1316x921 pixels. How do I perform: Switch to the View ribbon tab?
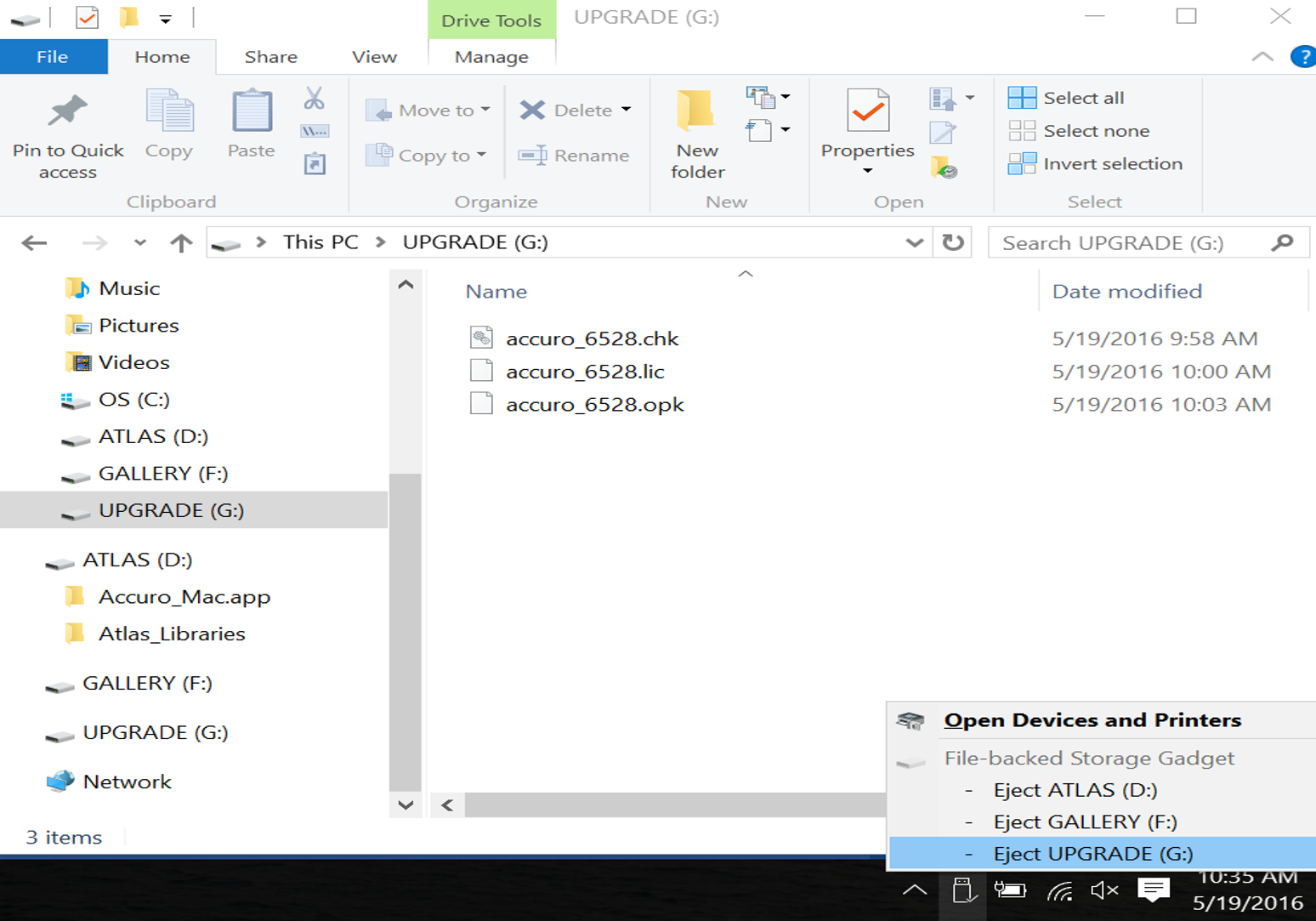374,57
